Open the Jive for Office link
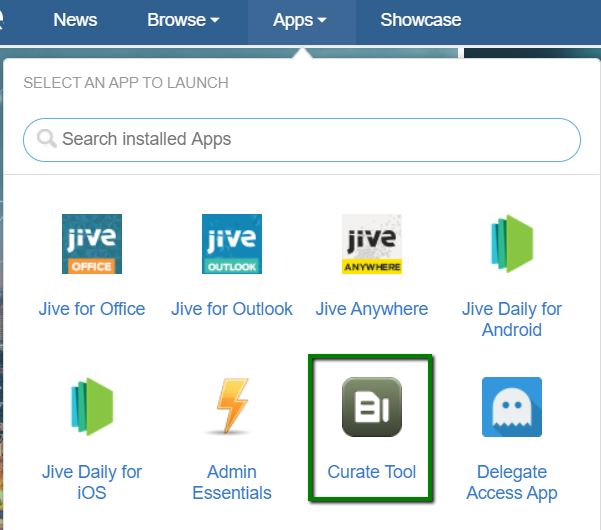The height and width of the screenshot is (530, 601). pos(92,309)
